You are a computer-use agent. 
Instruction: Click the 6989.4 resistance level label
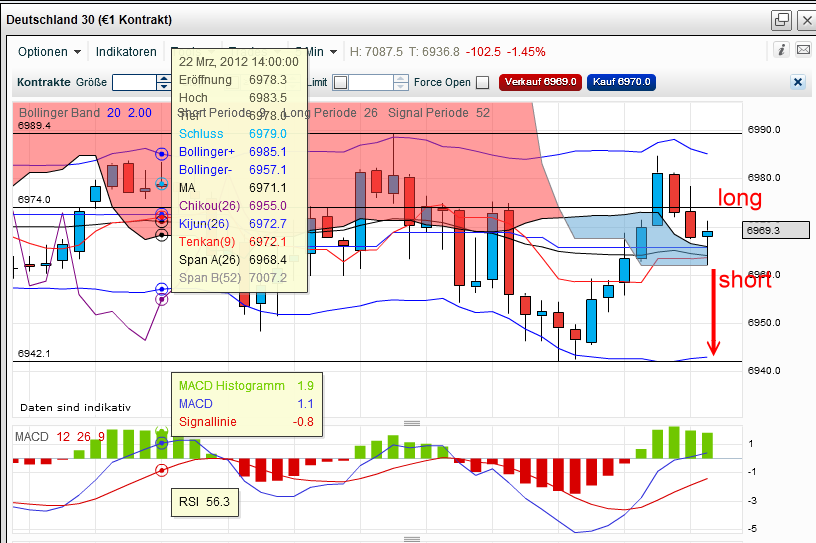tap(34, 126)
